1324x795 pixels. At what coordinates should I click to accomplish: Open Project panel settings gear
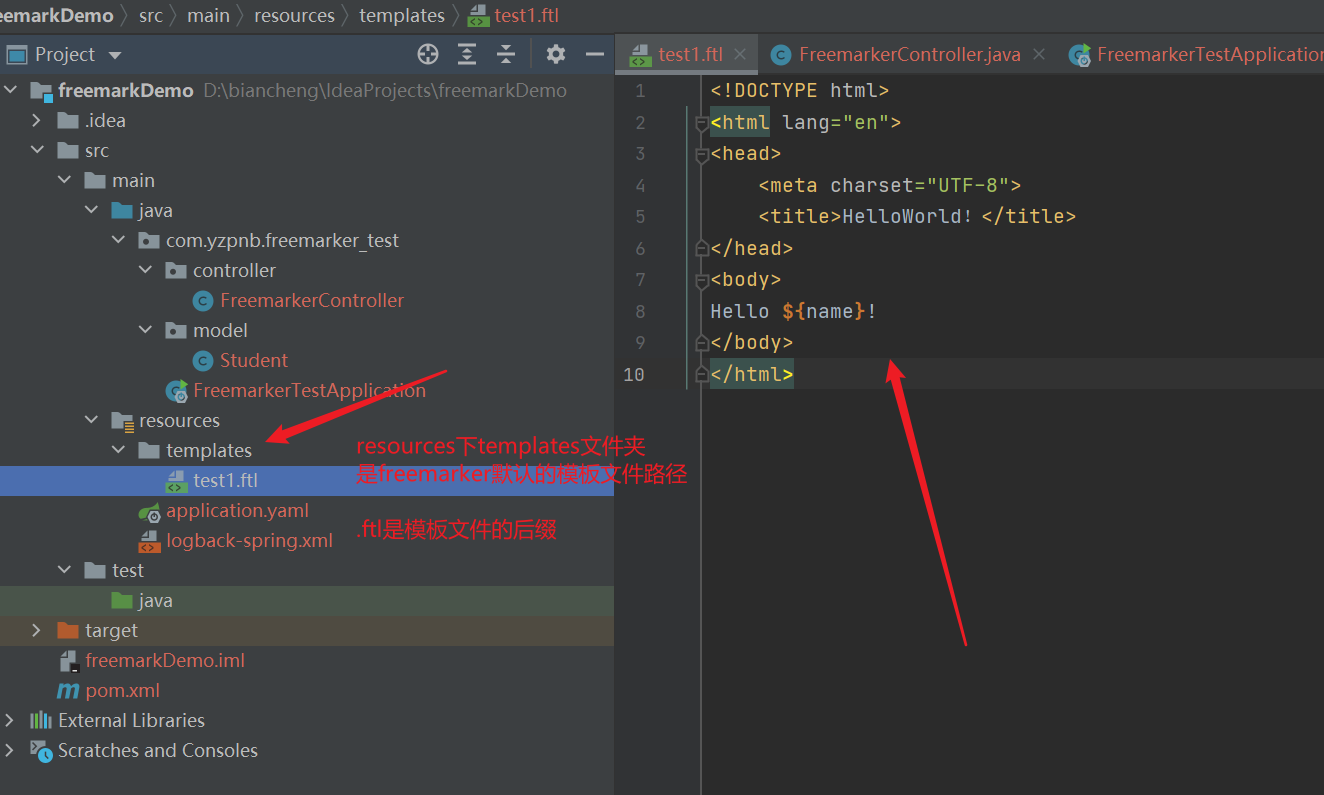[556, 54]
